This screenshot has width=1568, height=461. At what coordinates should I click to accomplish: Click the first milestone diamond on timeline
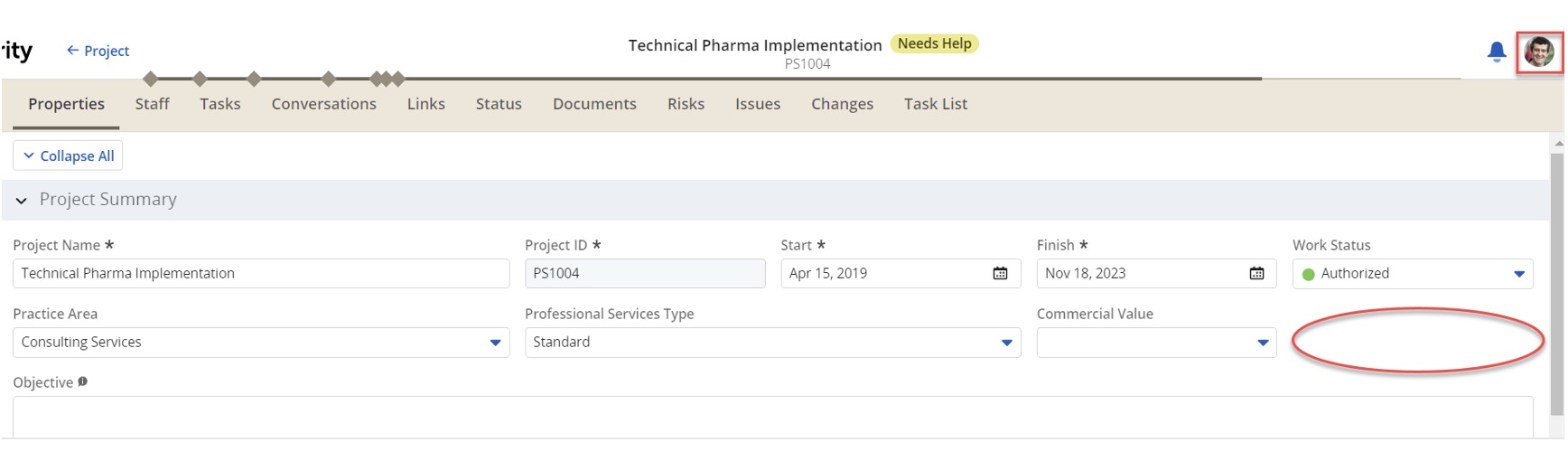[x=151, y=79]
